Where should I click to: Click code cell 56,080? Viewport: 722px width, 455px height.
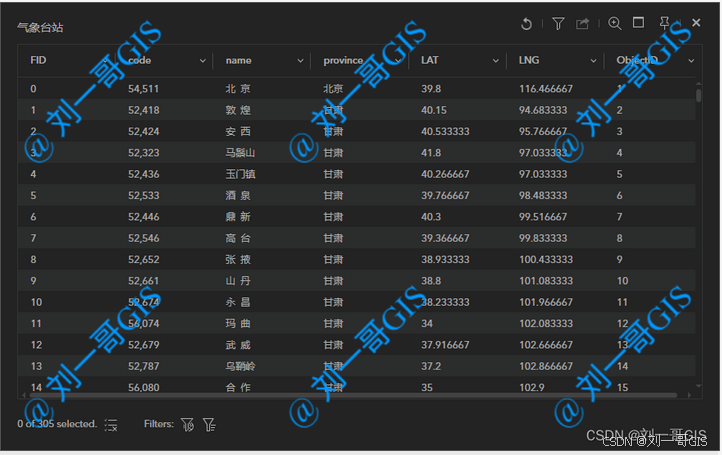tap(143, 387)
